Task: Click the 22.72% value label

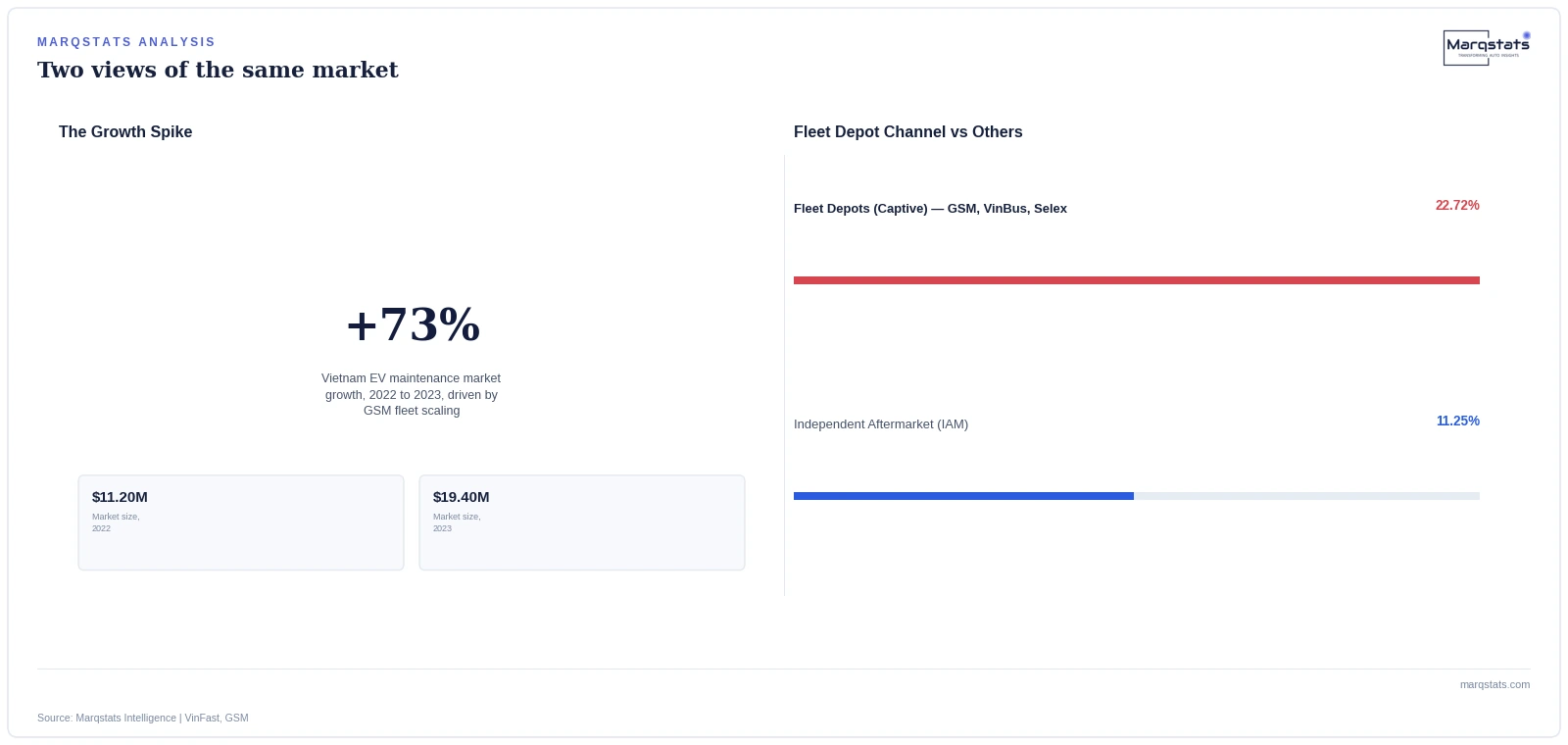Action: (x=1457, y=205)
